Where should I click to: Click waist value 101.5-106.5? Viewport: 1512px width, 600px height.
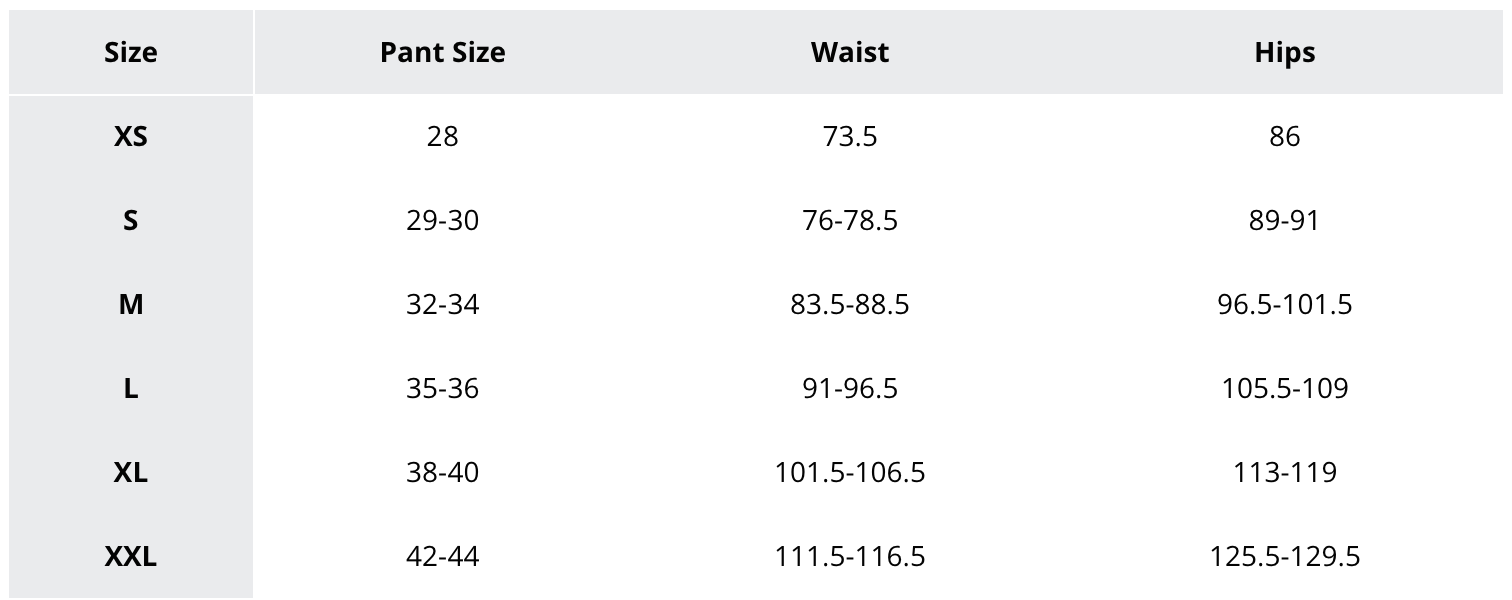coord(850,472)
